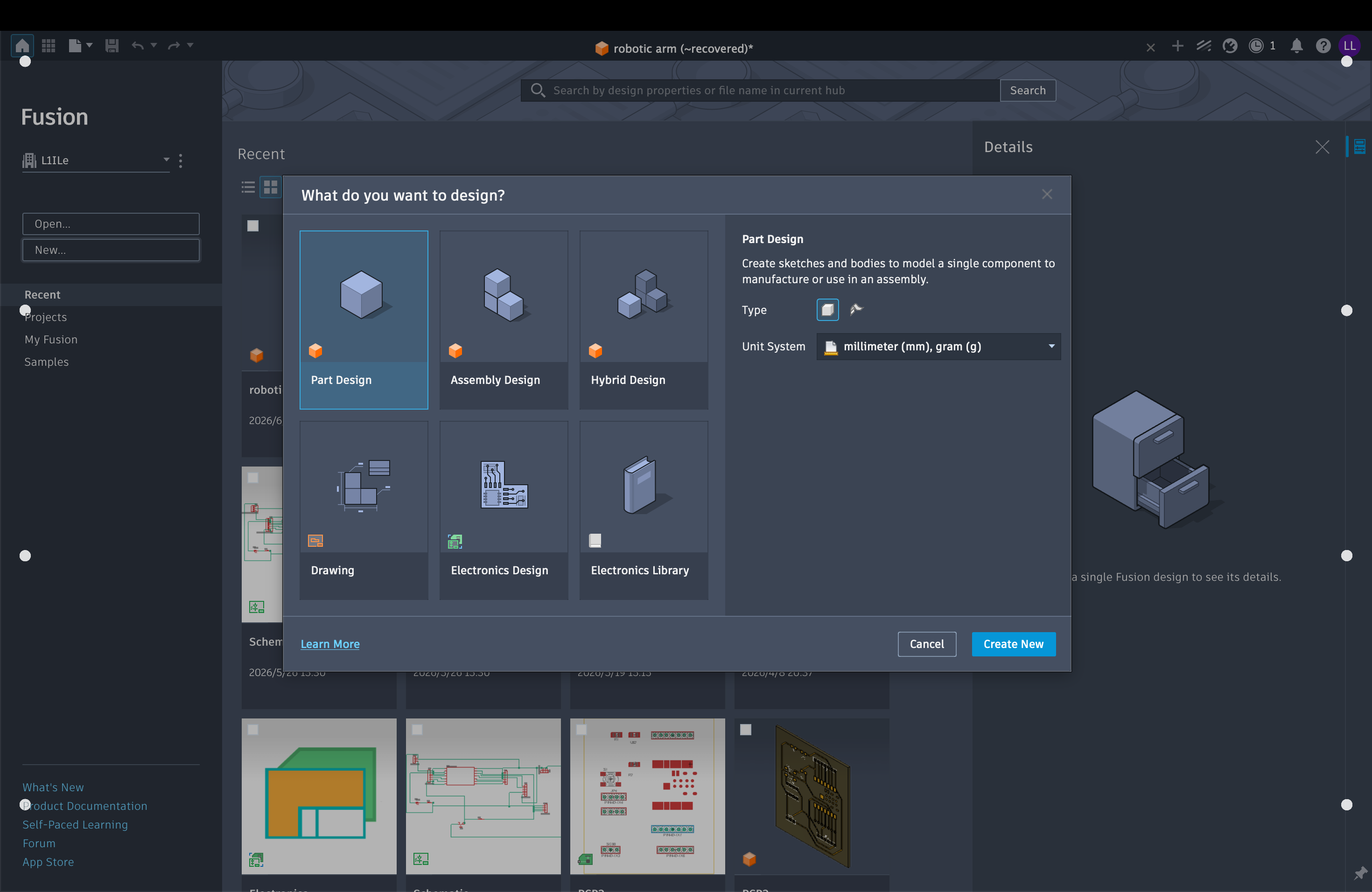Open the job status clock icon
Viewport: 1372px width, 892px height.
tap(1256, 46)
